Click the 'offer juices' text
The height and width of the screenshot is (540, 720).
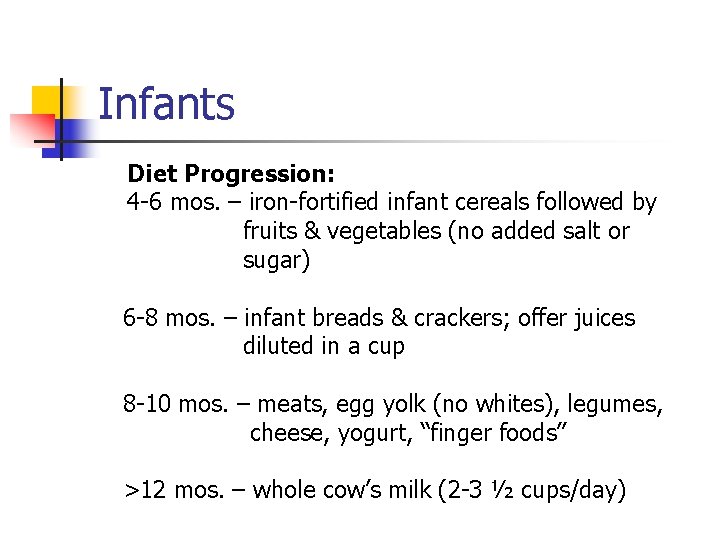click(x=577, y=319)
